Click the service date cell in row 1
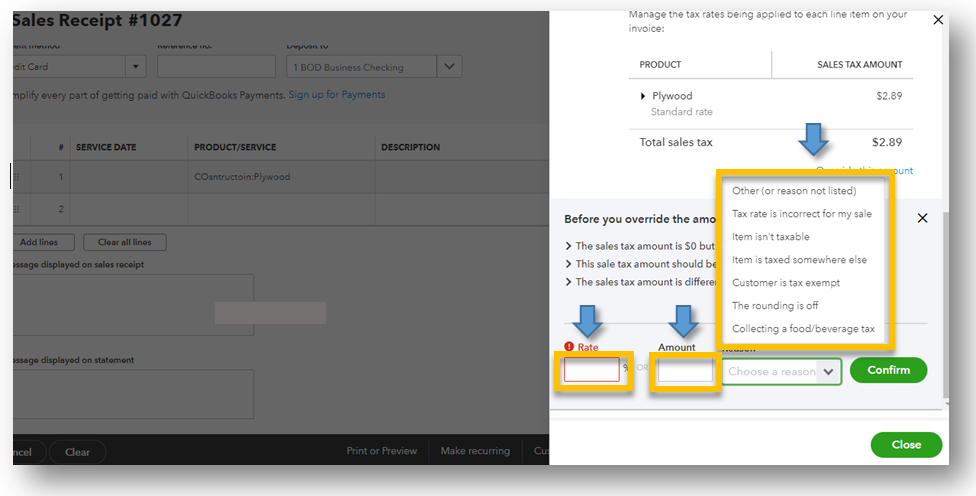 click(129, 177)
